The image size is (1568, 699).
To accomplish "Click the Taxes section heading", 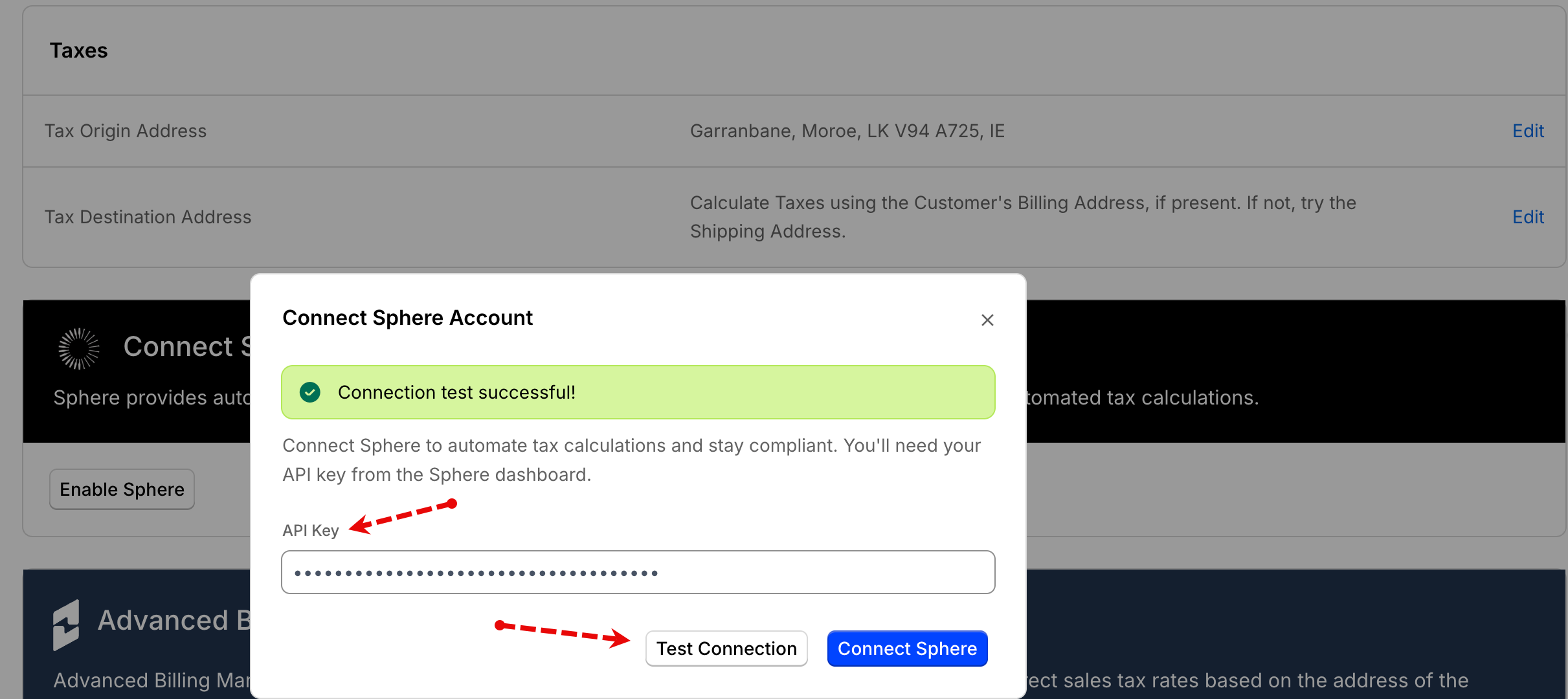I will click(x=78, y=50).
